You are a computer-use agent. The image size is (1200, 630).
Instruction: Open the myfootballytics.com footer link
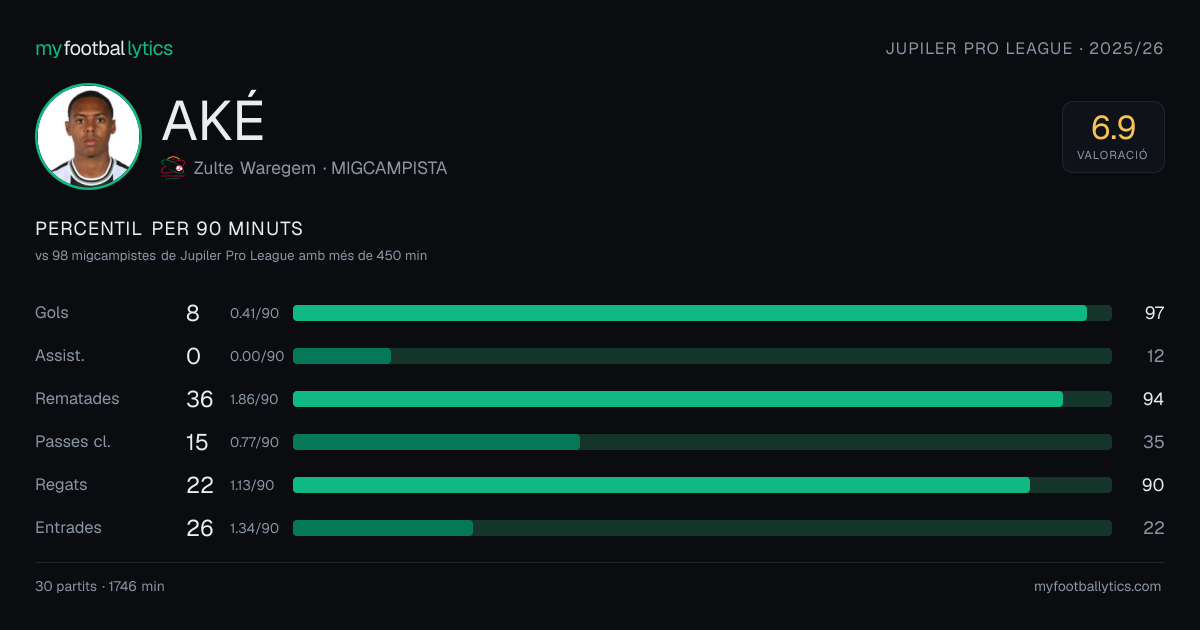pyautogui.click(x=1097, y=586)
